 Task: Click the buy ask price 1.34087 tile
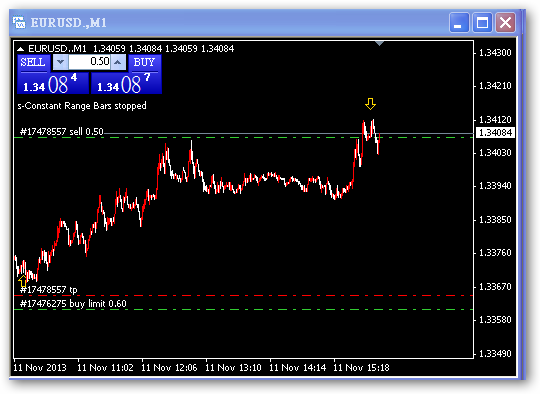pyautogui.click(x=126, y=84)
